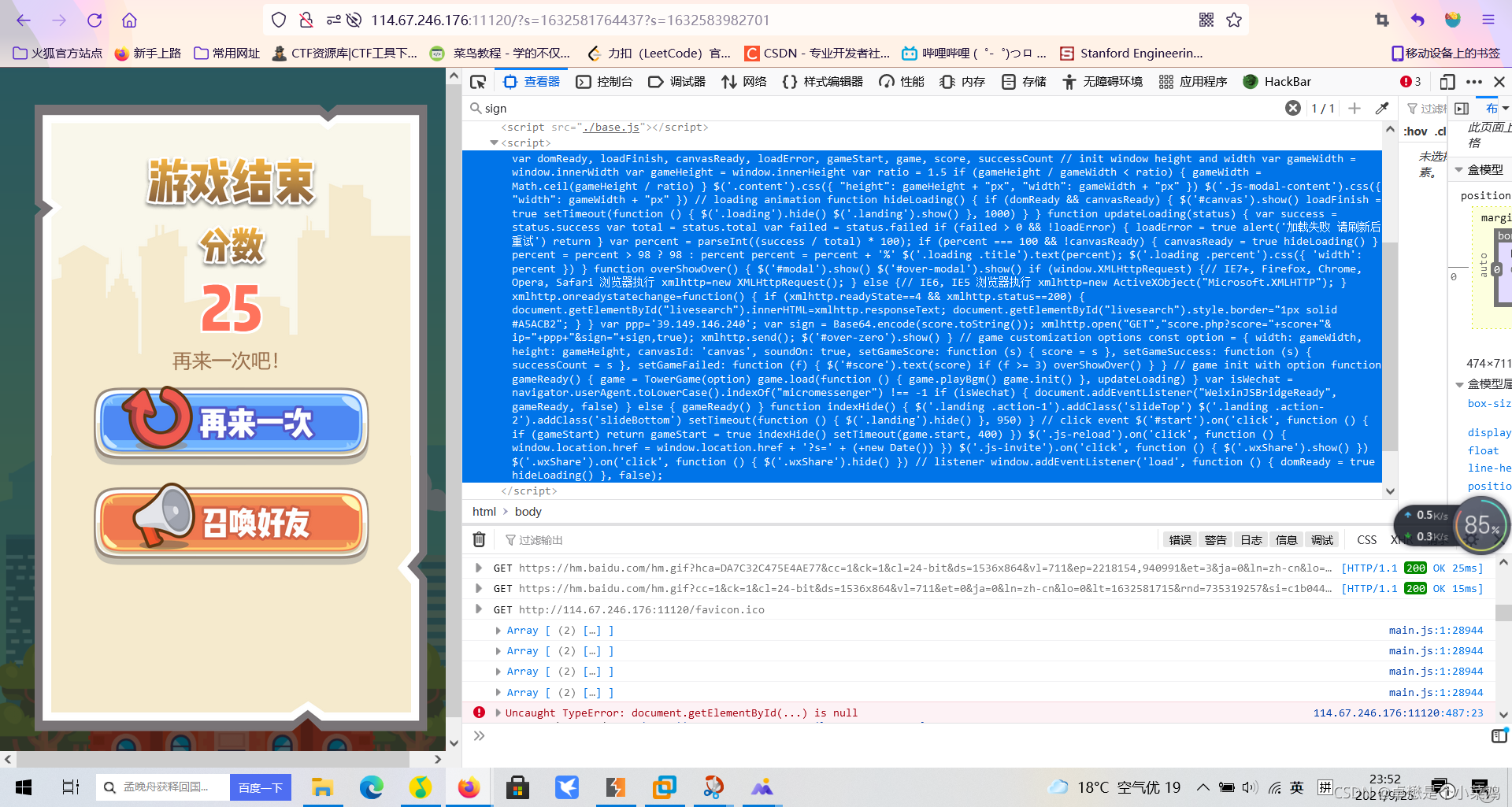Open the 应用程序 application tab
1512x807 pixels.
click(x=1194, y=82)
